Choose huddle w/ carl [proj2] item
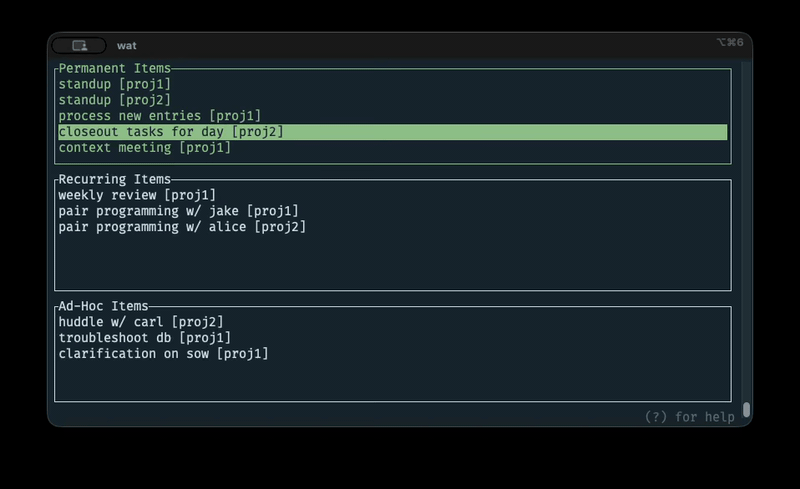The image size is (800, 489). (140, 322)
